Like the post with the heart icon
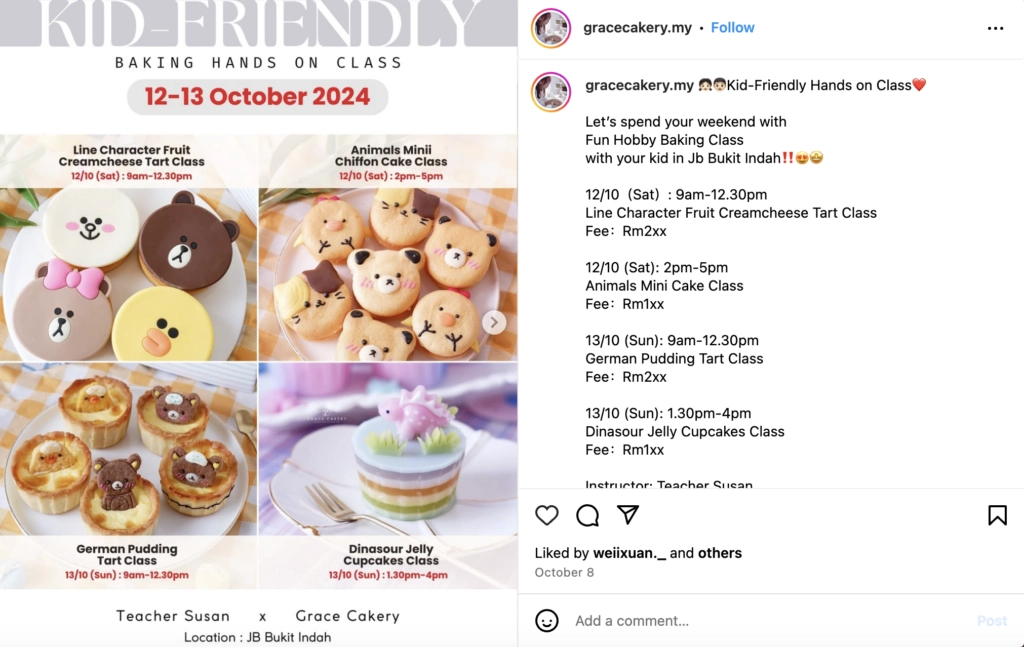This screenshot has height=647, width=1024. 547,515
